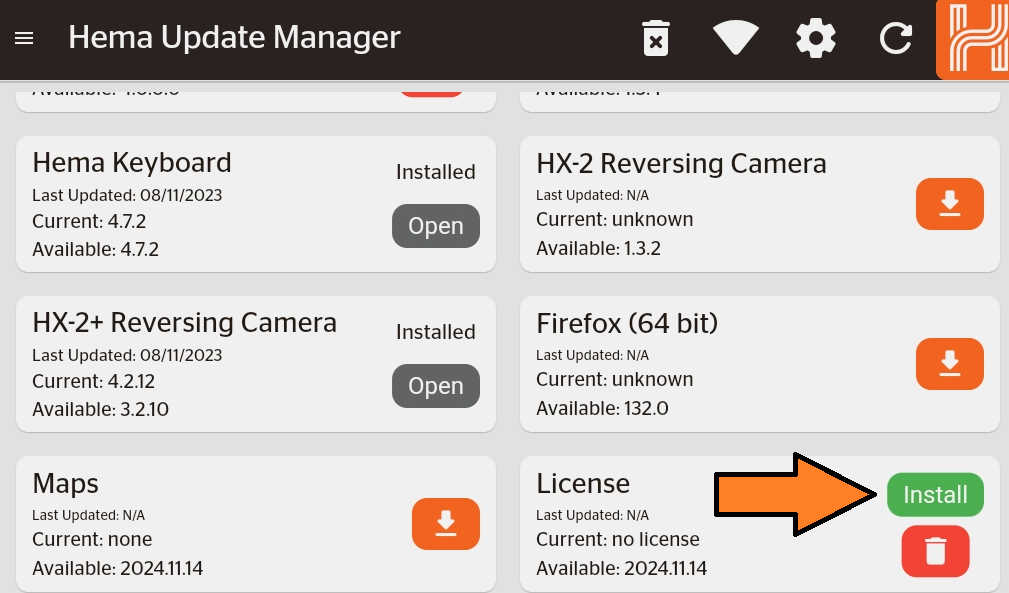Click the Hema Update Manager title text

(234, 38)
